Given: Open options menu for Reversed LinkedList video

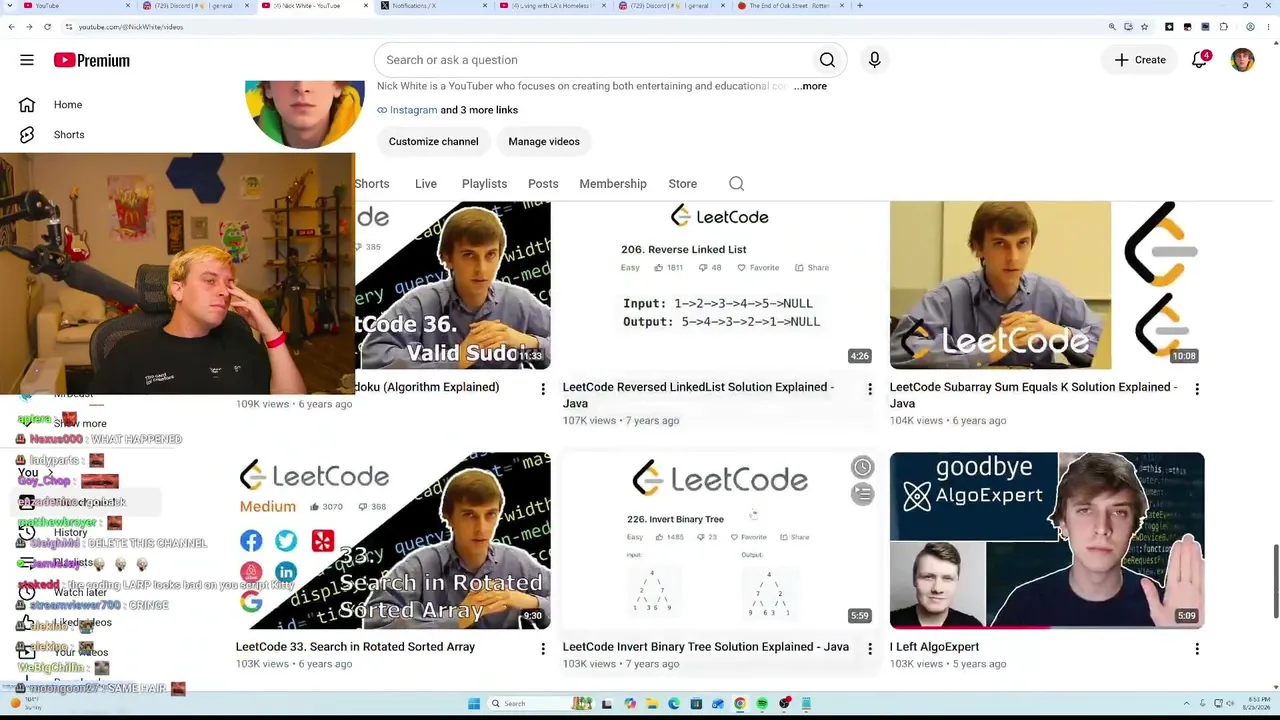Looking at the screenshot, I should click(870, 388).
